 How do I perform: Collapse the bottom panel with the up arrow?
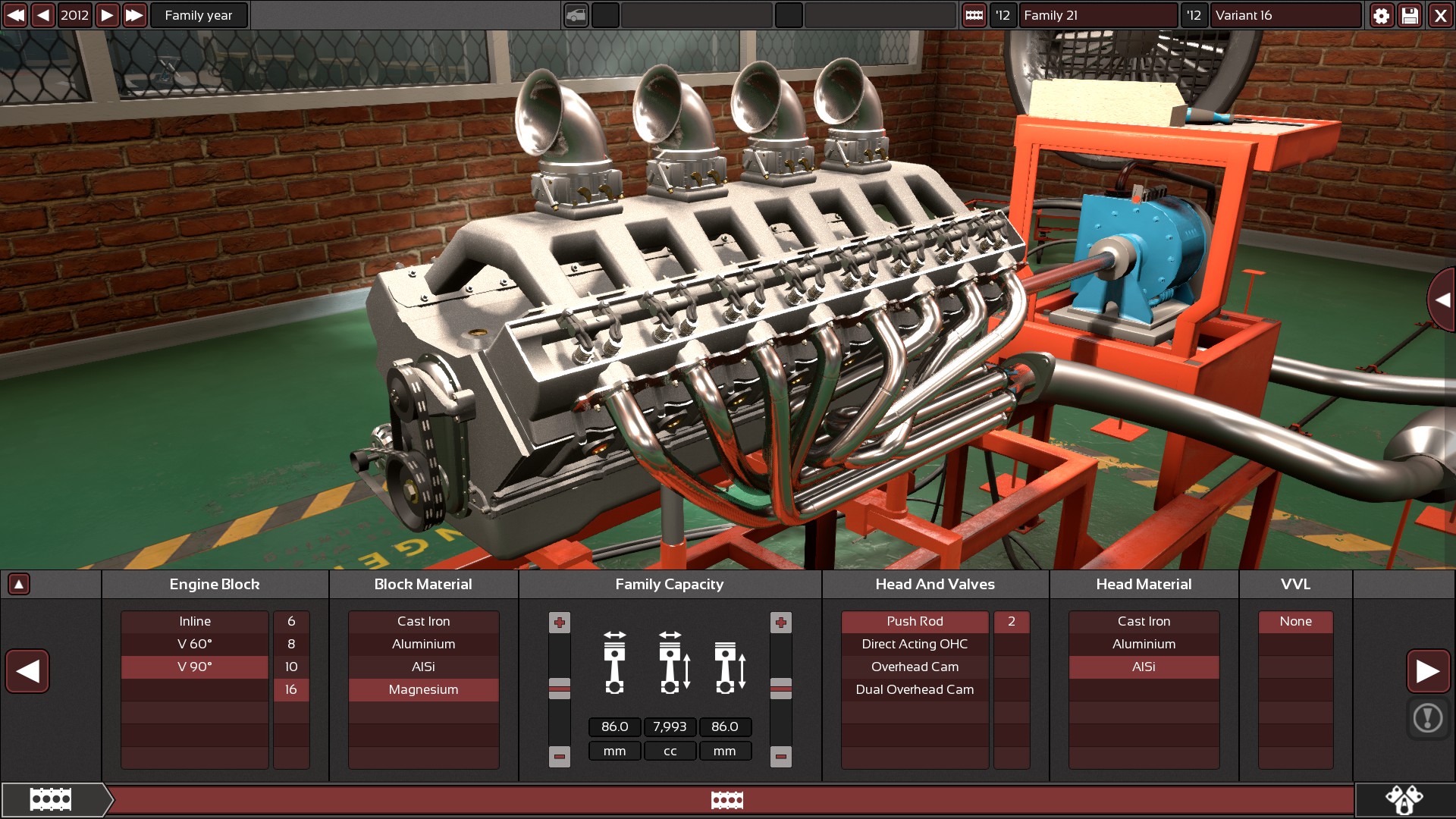19,584
